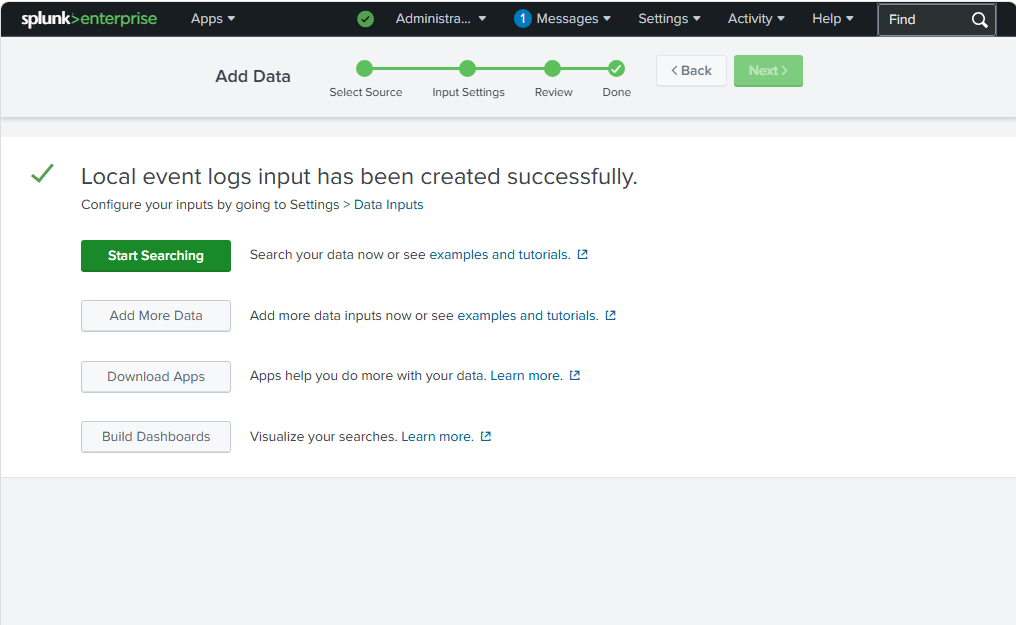
Task: Click the Splunk enterprise logo
Action: click(89, 19)
